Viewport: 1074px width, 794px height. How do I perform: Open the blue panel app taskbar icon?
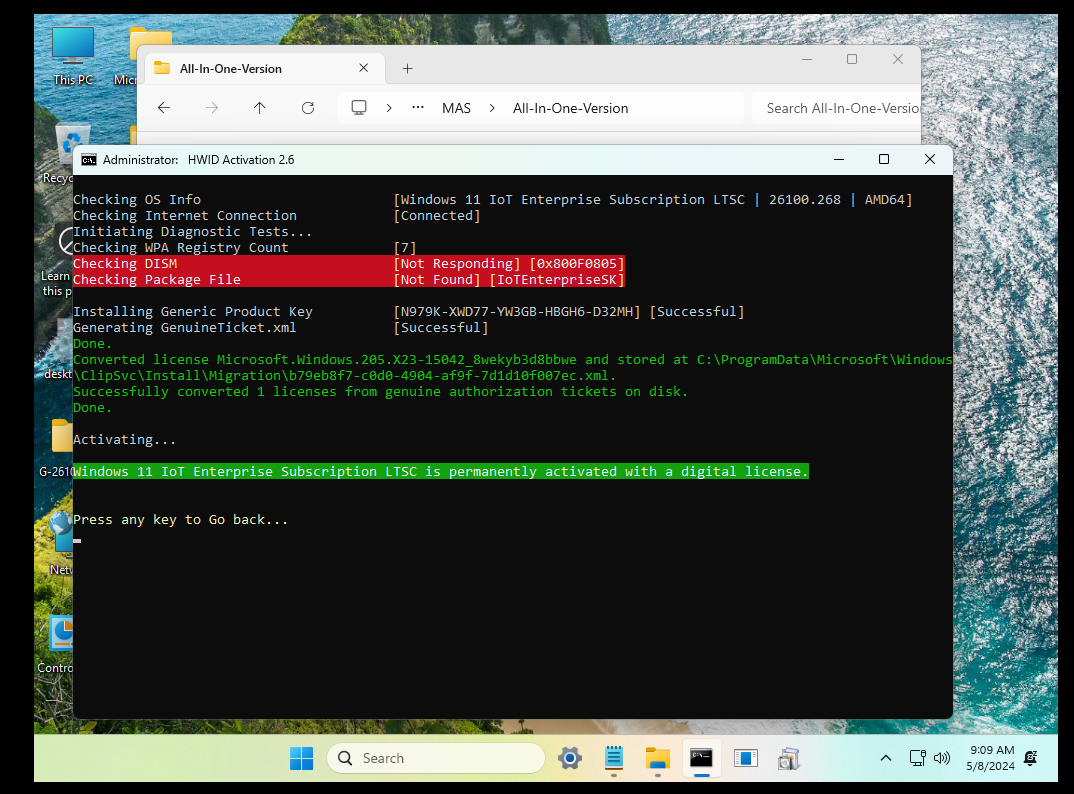745,758
